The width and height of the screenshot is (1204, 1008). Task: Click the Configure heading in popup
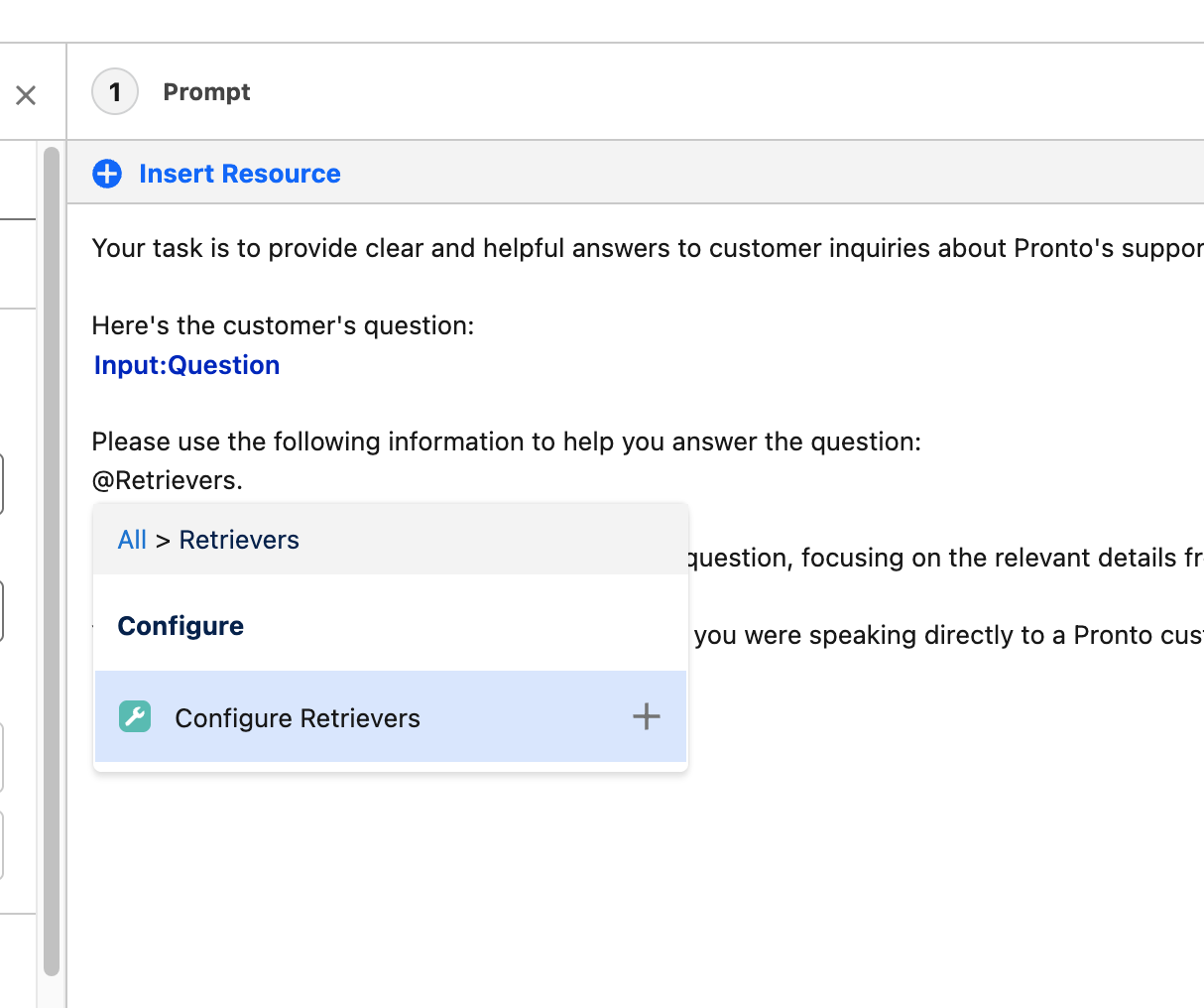[181, 626]
